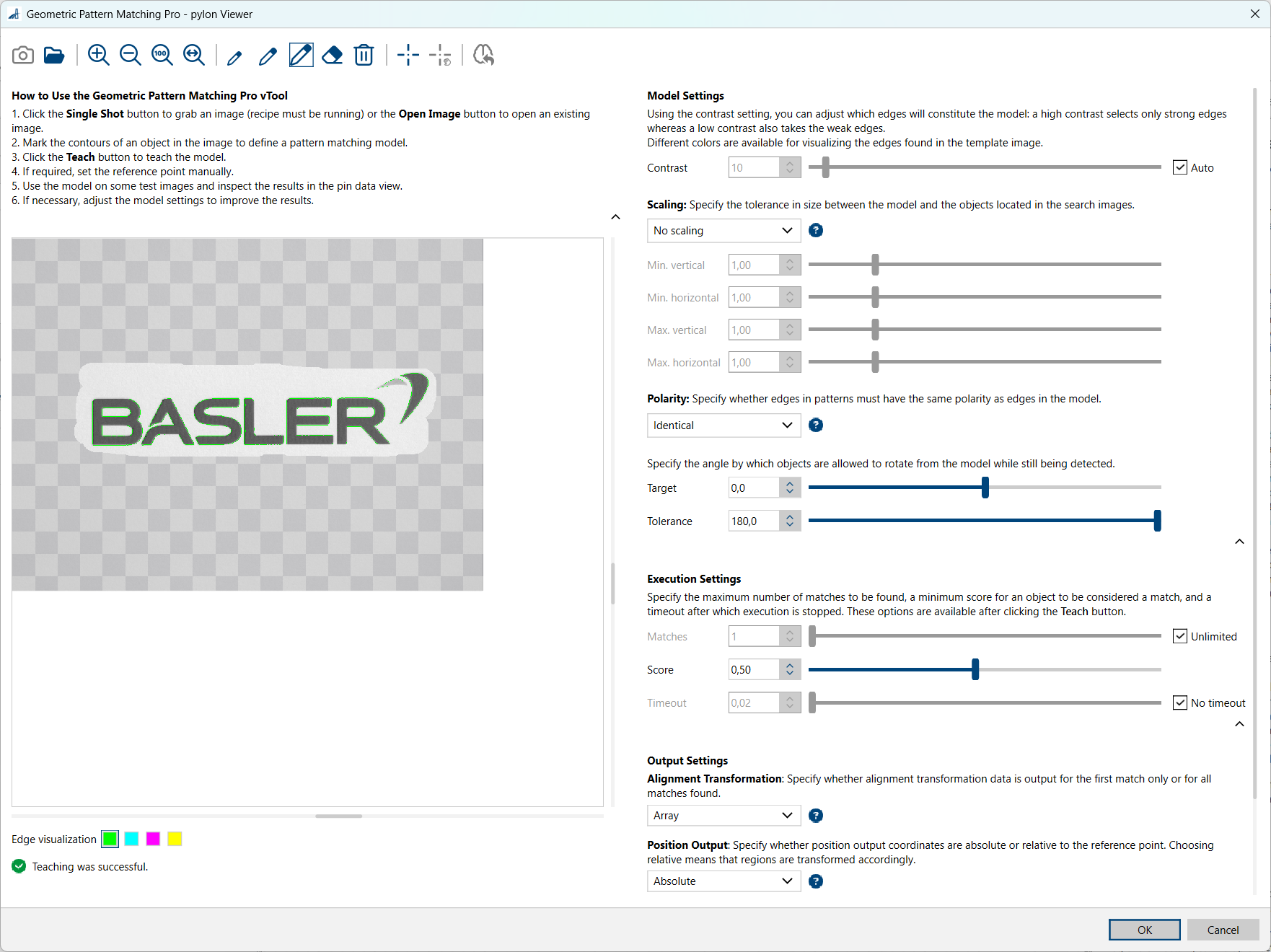Viewport: 1271px width, 952px height.
Task: Open the No scaling dropdown
Action: tap(724, 231)
